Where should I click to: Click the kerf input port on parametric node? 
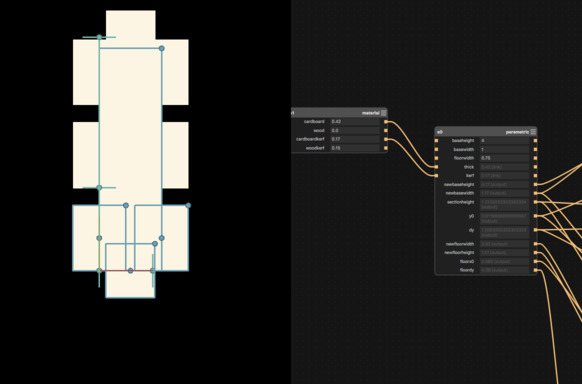pyautogui.click(x=436, y=175)
